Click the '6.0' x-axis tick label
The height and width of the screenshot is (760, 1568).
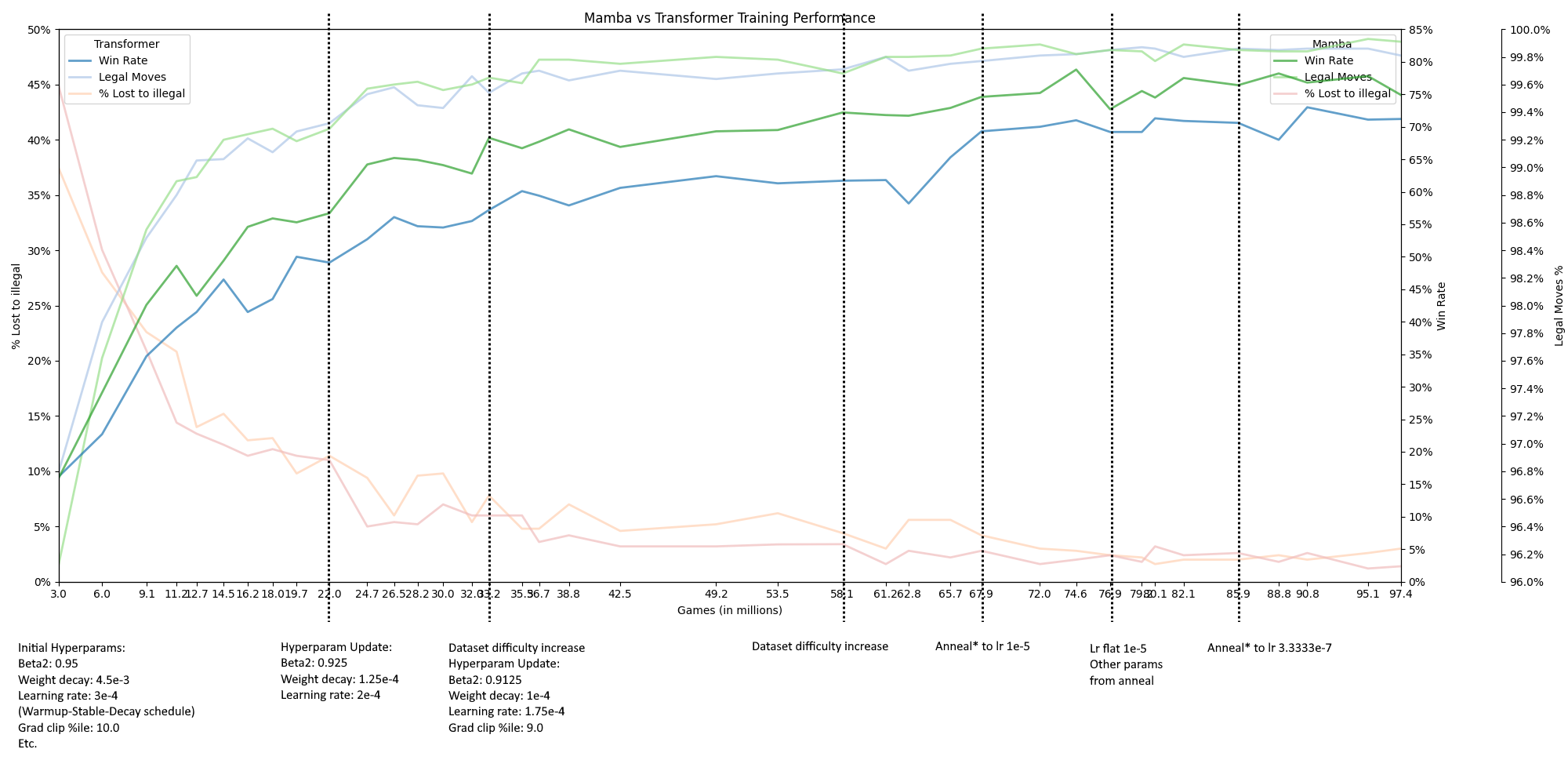point(101,594)
